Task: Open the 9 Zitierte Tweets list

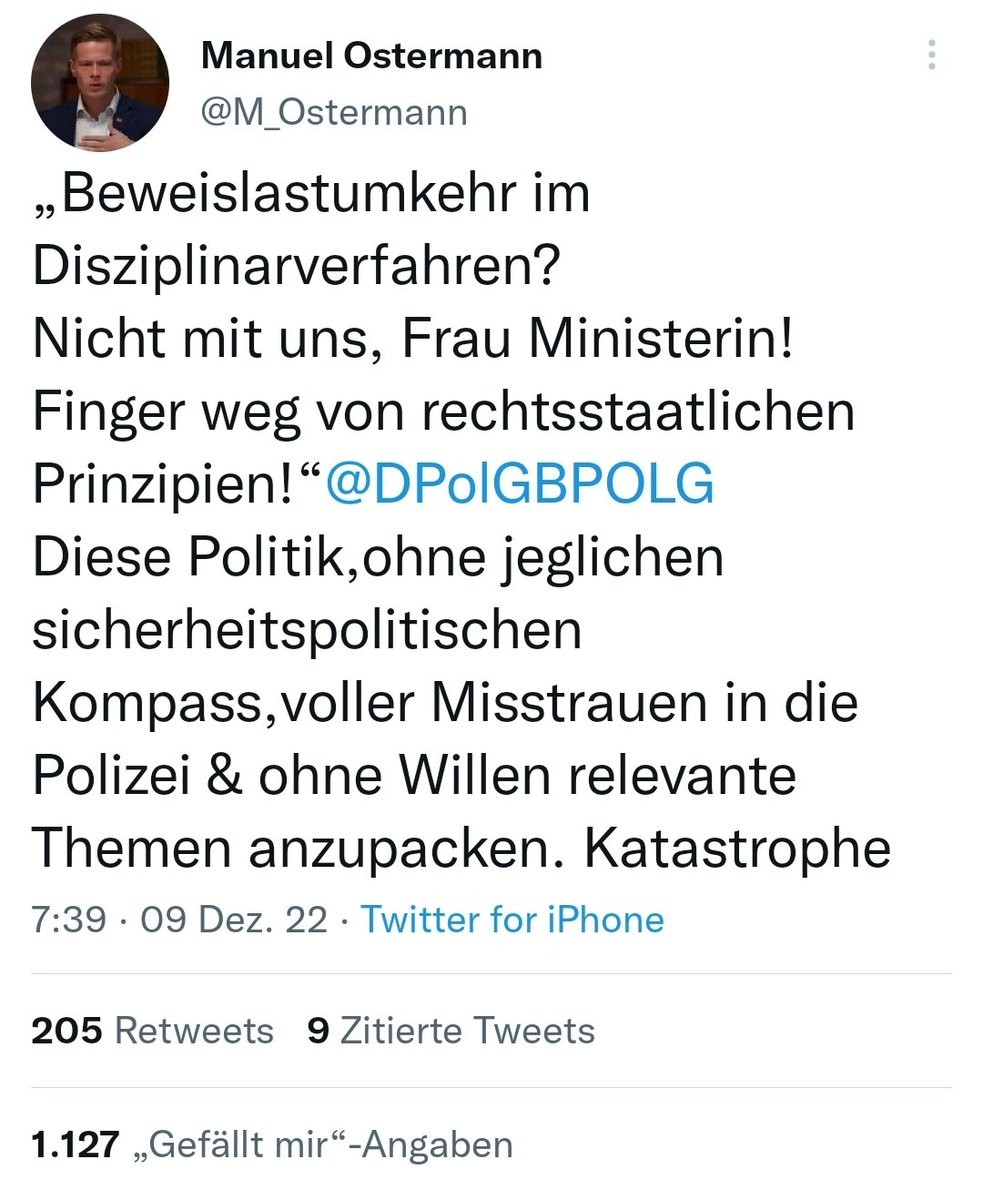Action: [451, 1030]
